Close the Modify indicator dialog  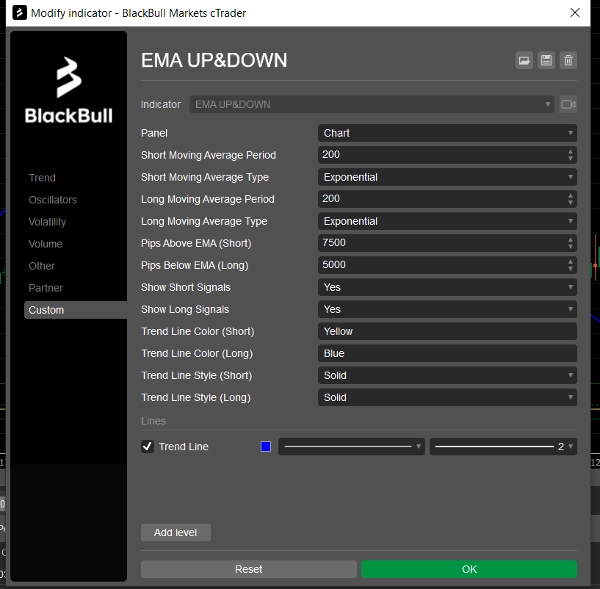point(574,13)
